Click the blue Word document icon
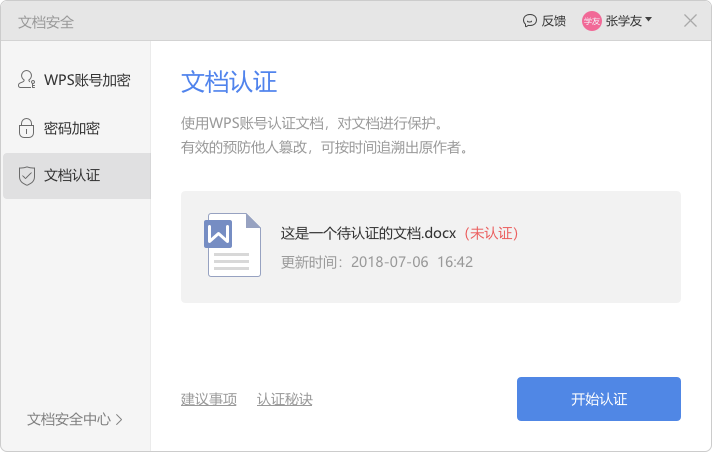This screenshot has width=712, height=452. click(233, 245)
